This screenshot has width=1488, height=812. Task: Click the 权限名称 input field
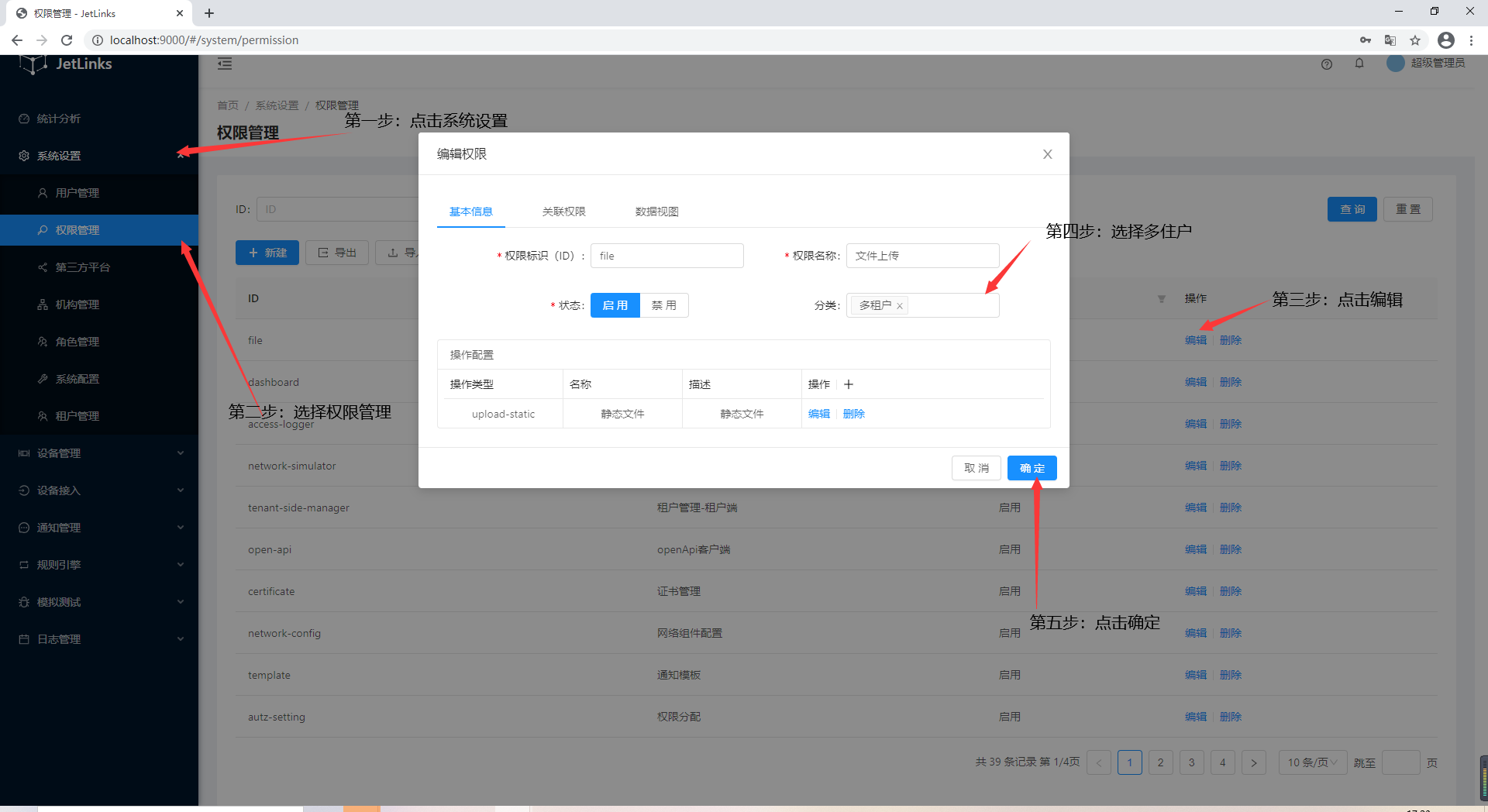tap(922, 256)
